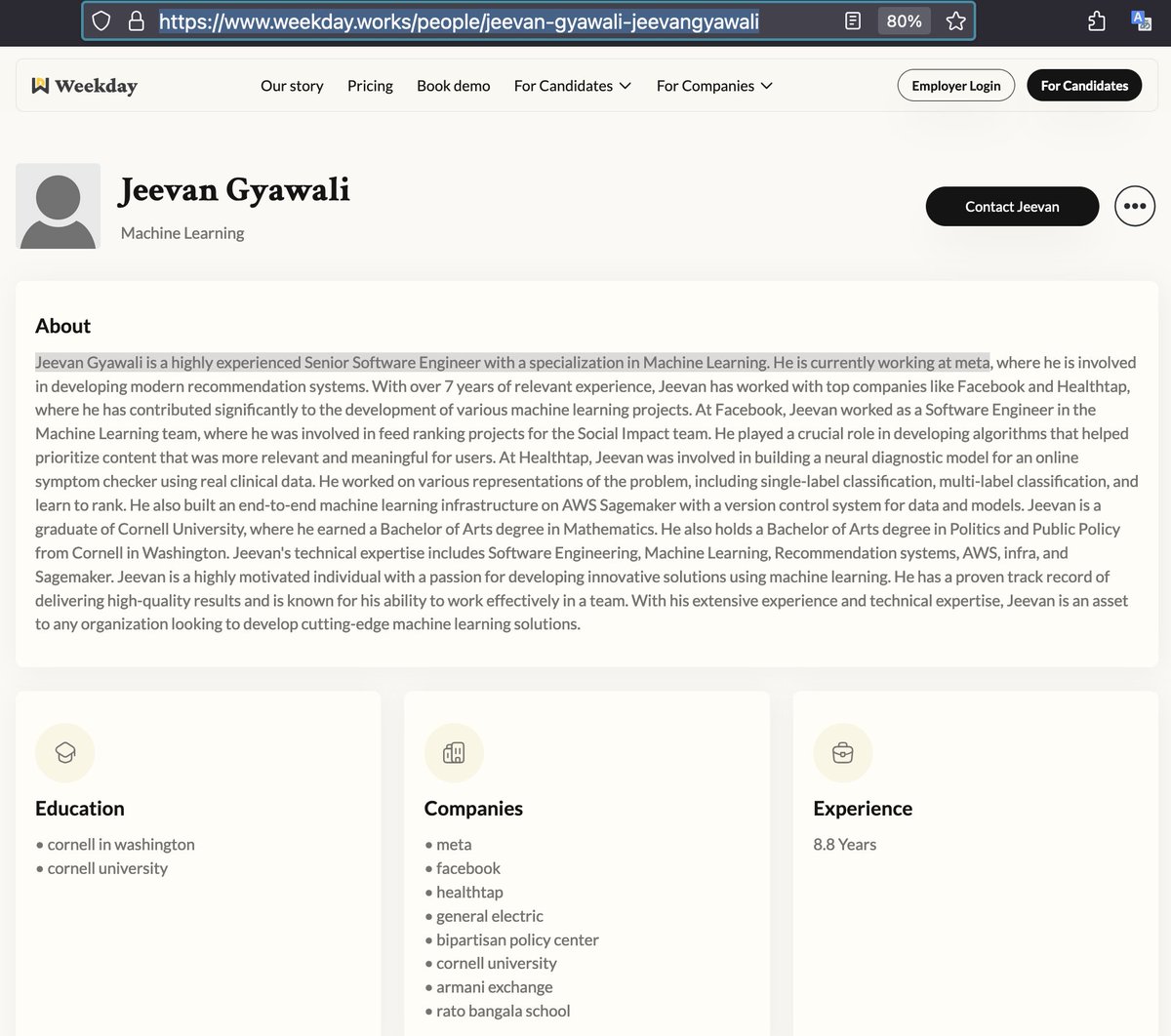Click the '8.8 Years' experience value
Viewport: 1171px width, 1036px height.
[x=845, y=845]
